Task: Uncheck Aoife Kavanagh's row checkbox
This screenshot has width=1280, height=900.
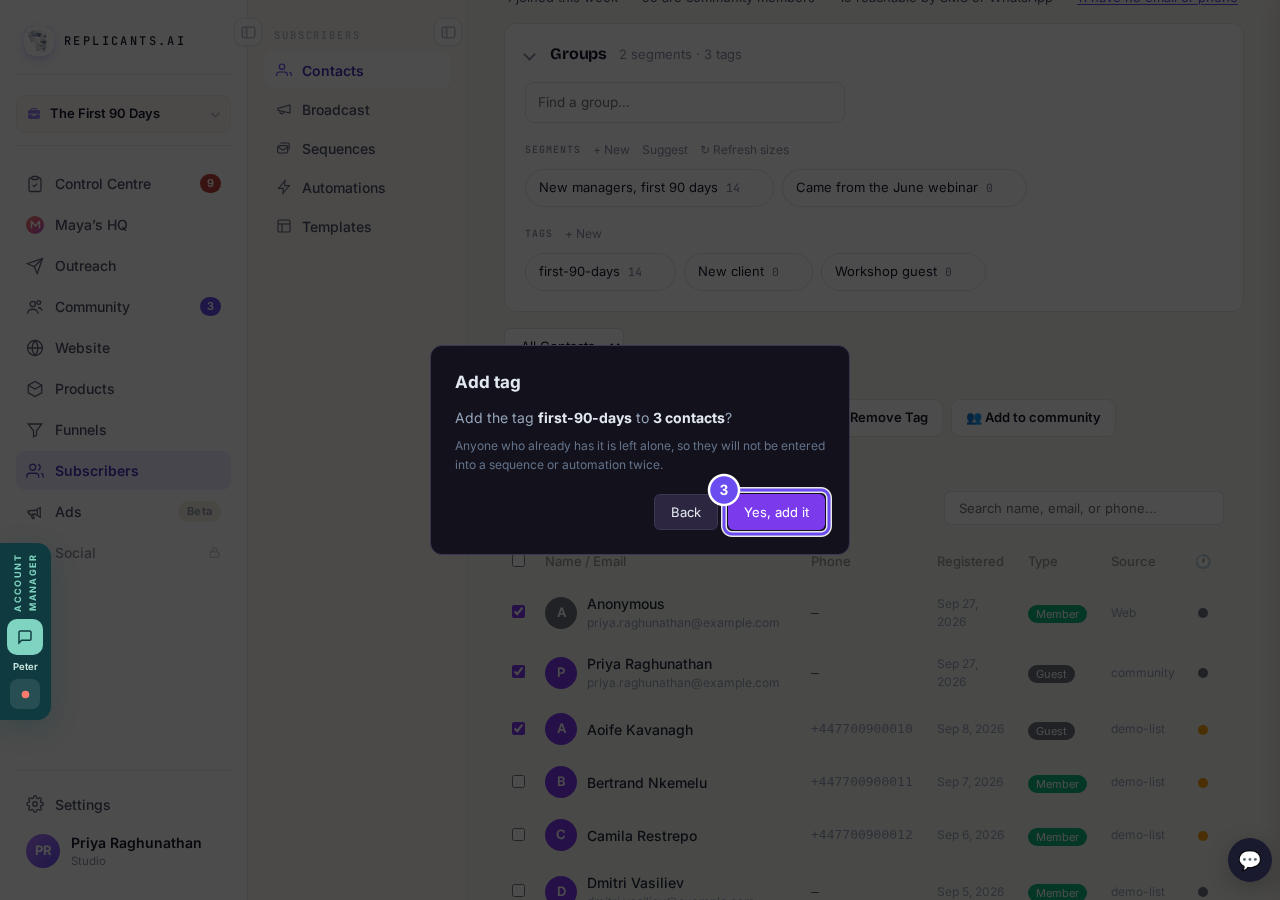Action: 518,728
